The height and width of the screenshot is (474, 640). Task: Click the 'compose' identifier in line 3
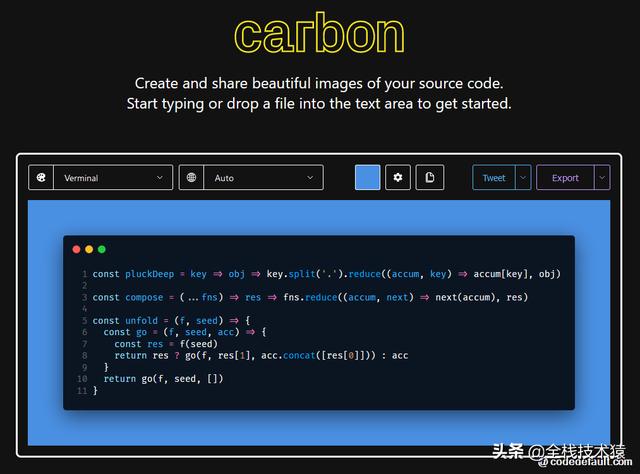144,297
